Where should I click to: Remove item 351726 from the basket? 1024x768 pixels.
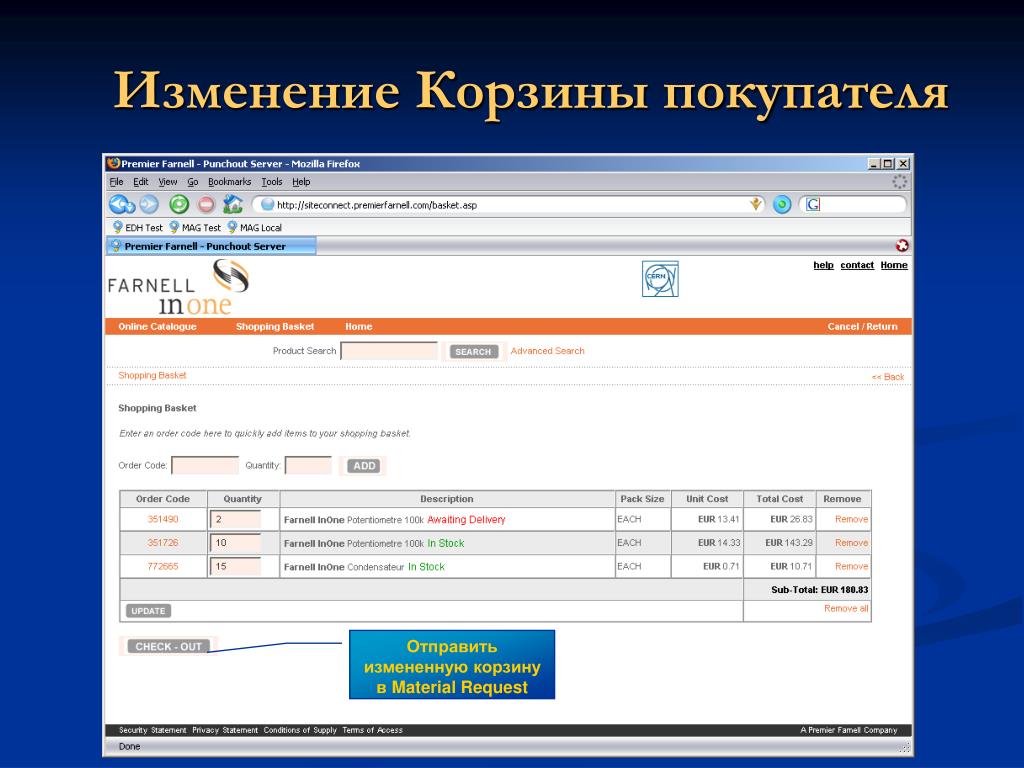tap(852, 543)
